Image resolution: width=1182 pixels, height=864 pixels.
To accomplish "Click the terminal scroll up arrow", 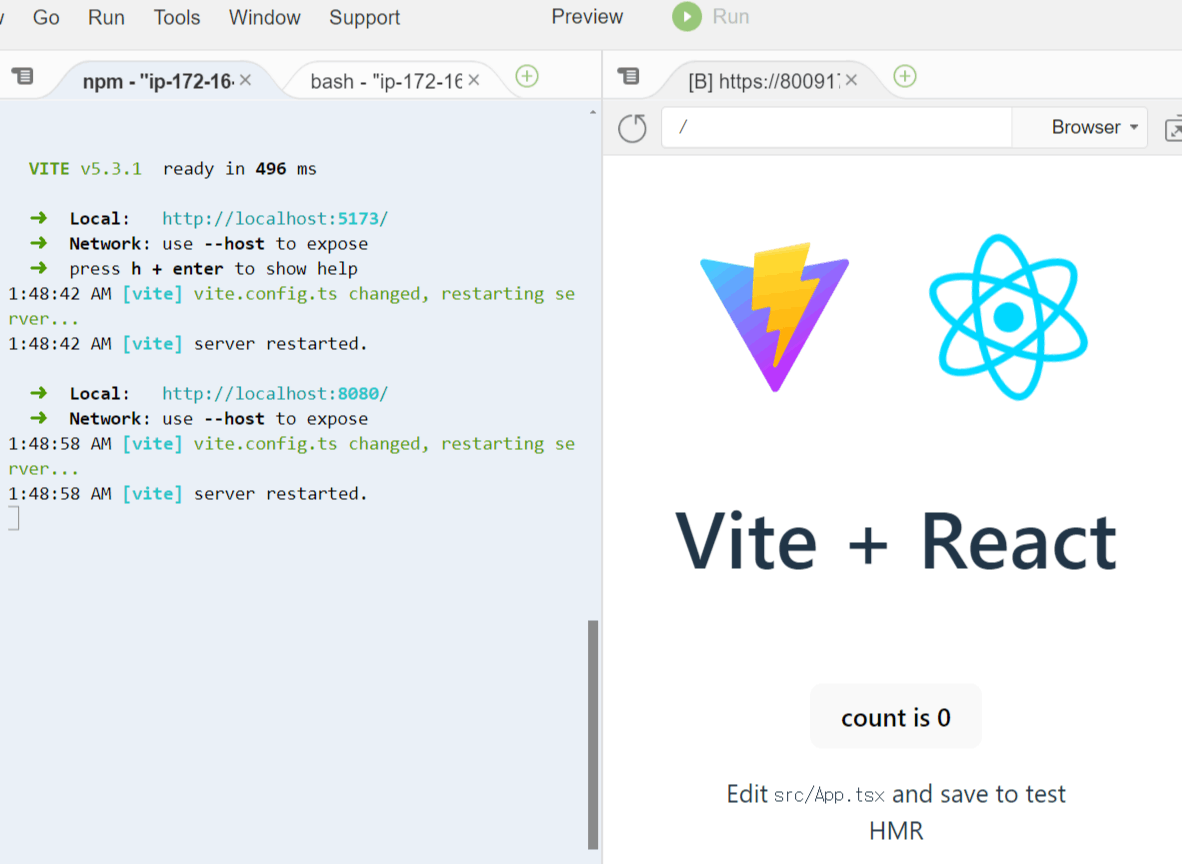I will (x=593, y=112).
